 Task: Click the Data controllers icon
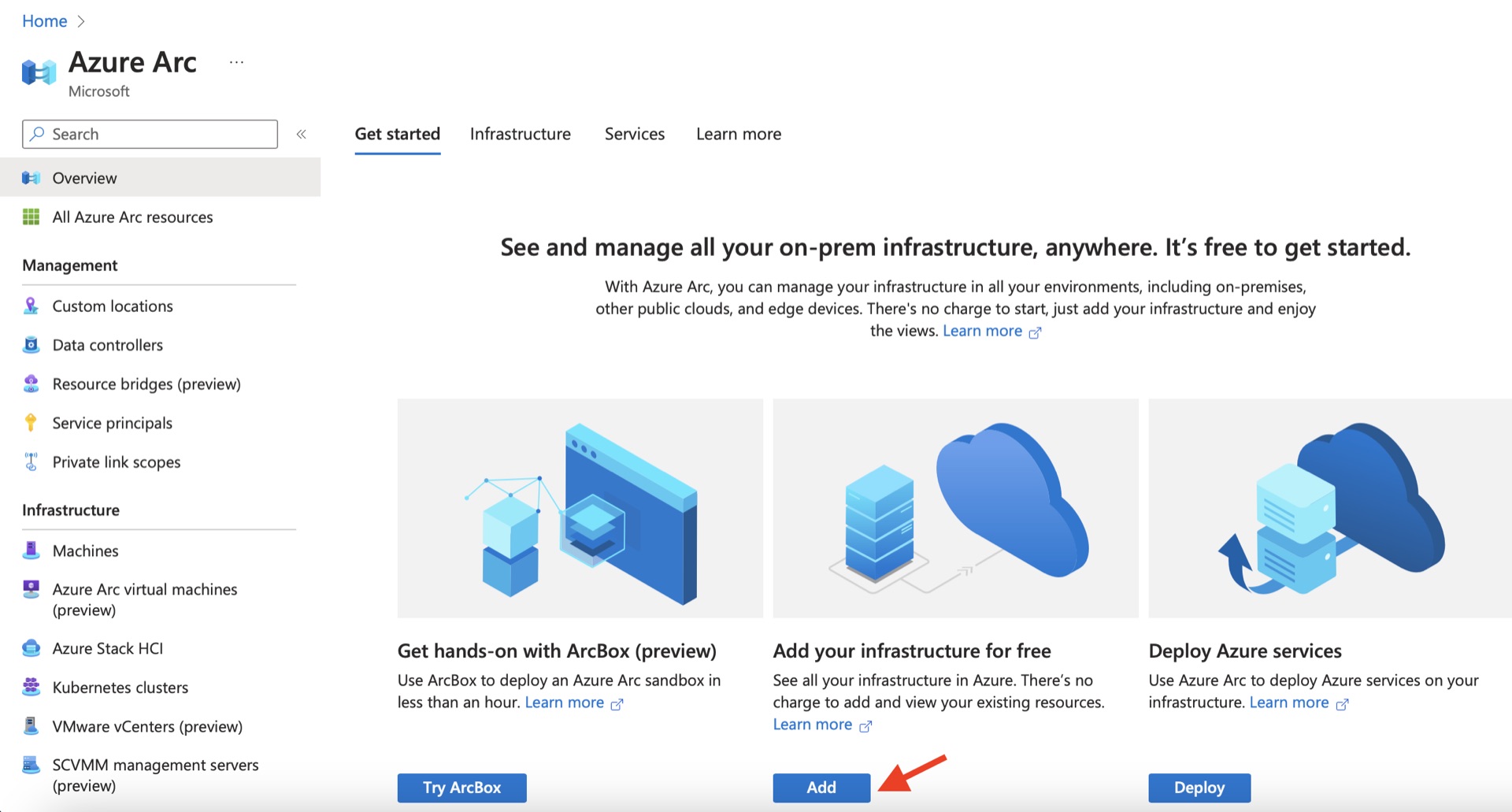[31, 344]
